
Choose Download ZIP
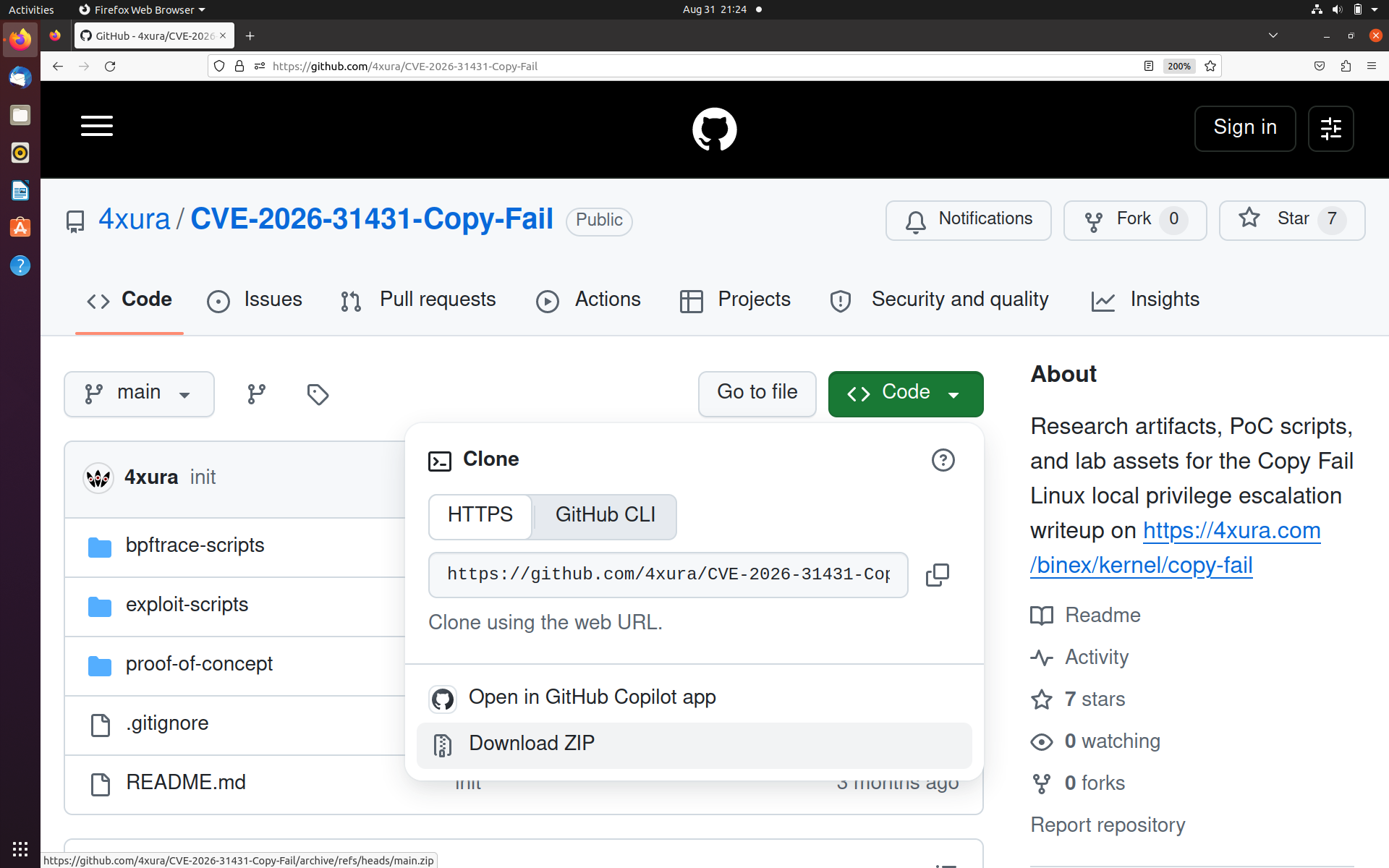(694, 745)
